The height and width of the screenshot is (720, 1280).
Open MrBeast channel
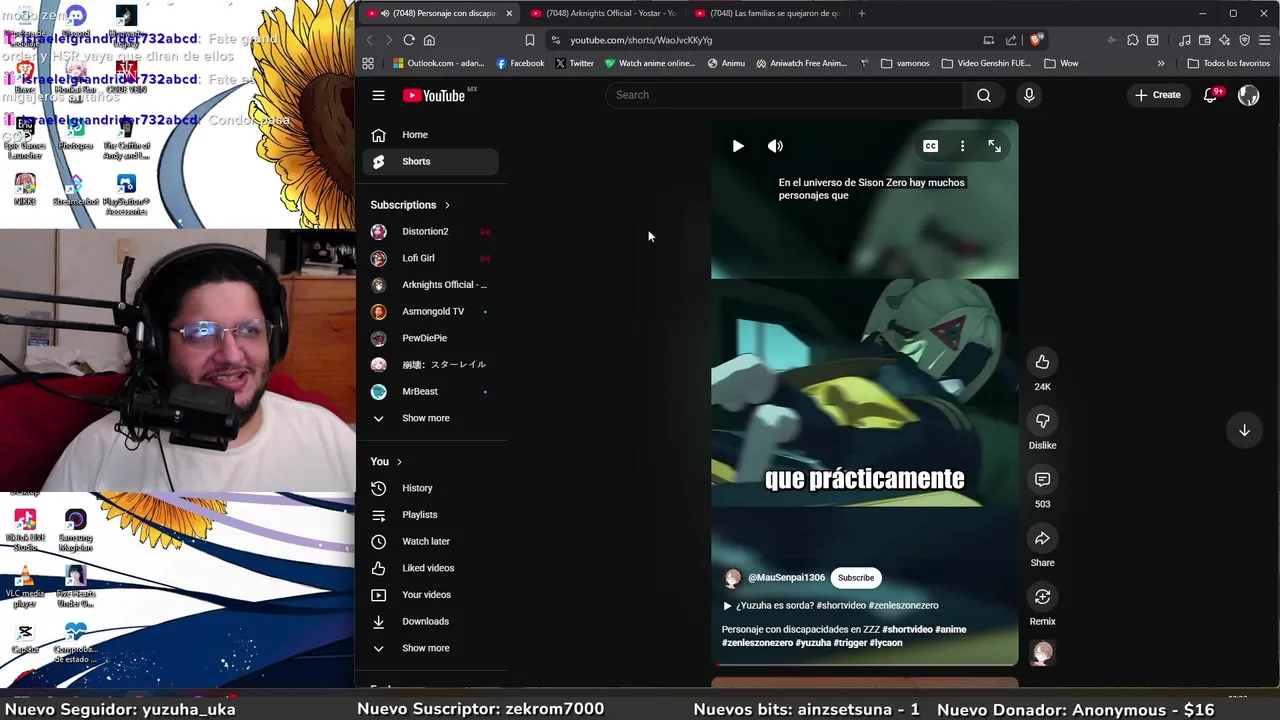[x=432, y=392]
